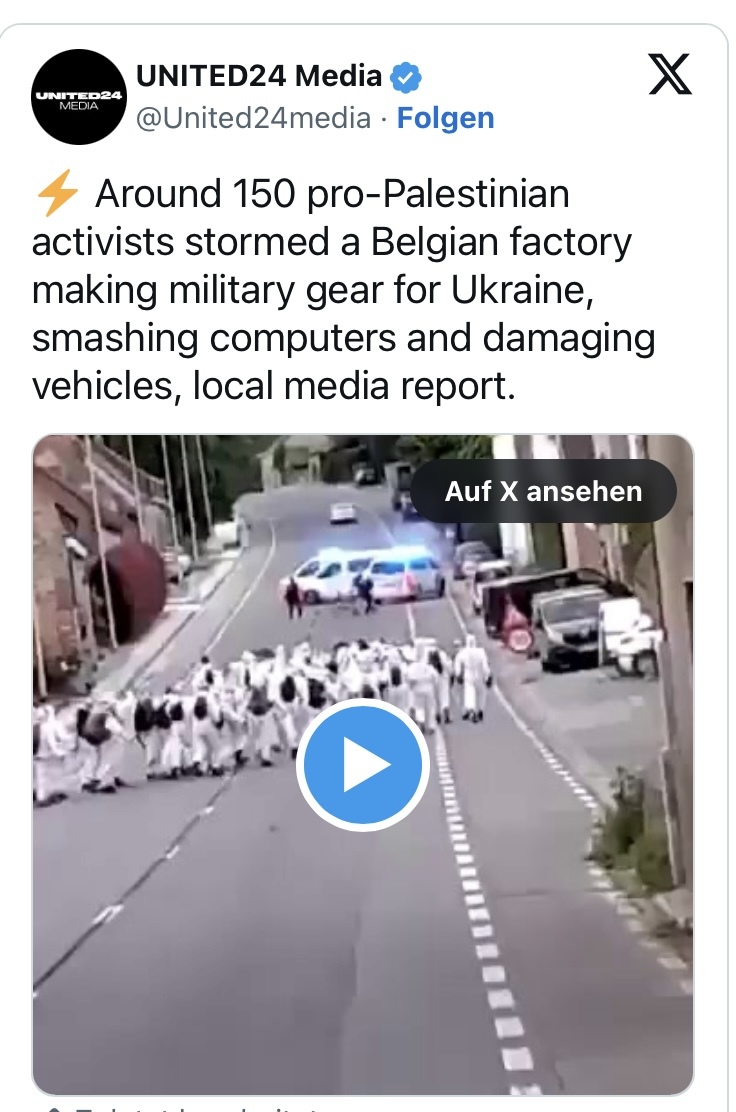Click the distant white car in video
The image size is (736, 1112).
343,512
